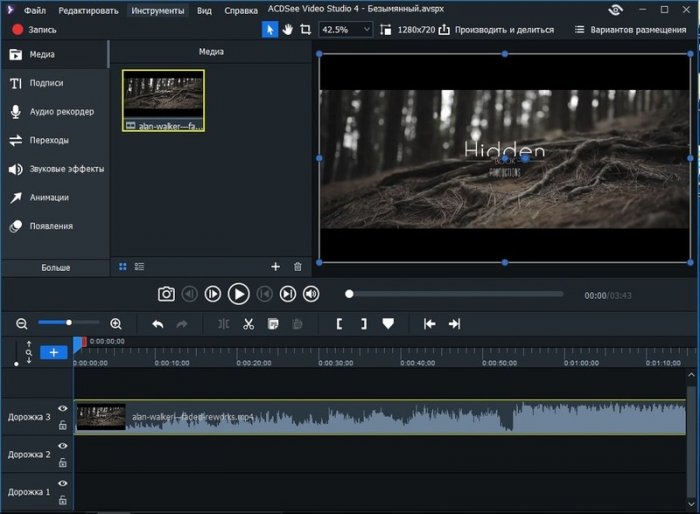Open the Справка menu
Image resolution: width=700 pixels, height=514 pixels.
click(240, 10)
